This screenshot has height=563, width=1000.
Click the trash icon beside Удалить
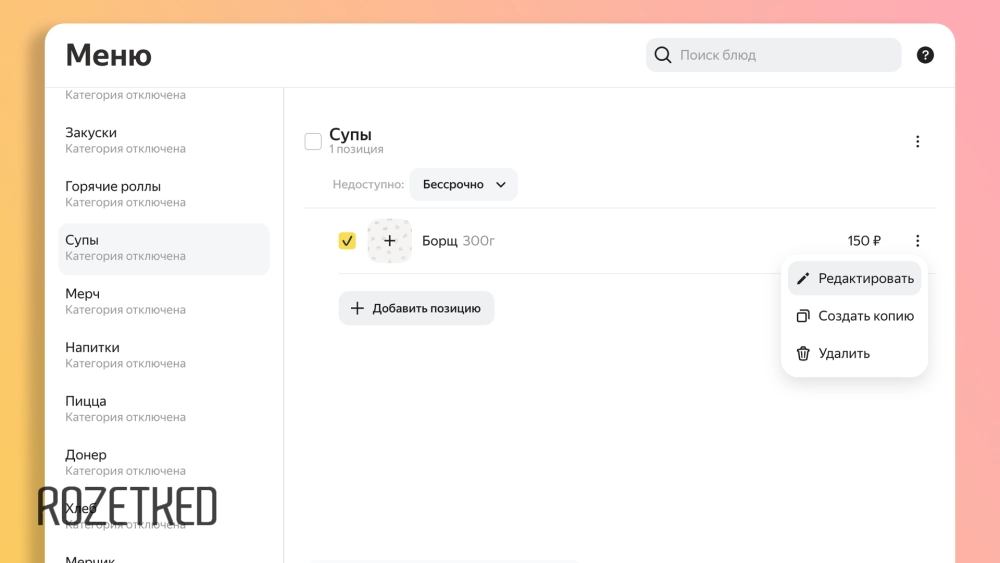coord(803,354)
